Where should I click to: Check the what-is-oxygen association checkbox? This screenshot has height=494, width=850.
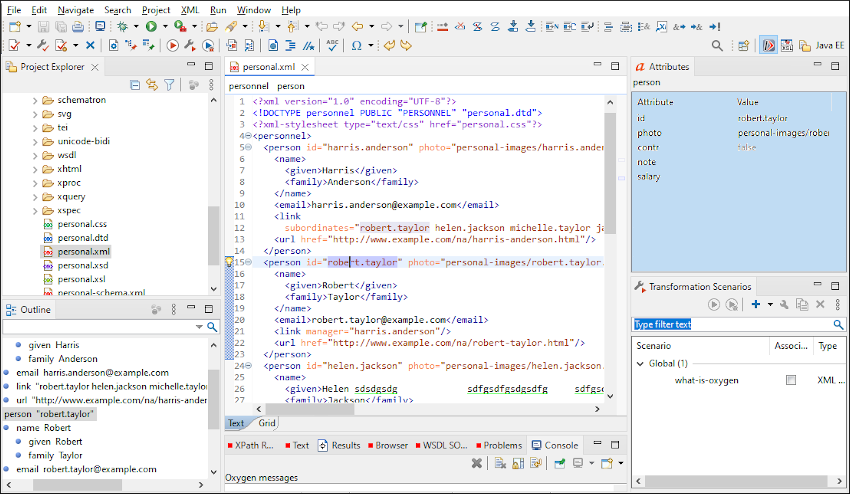pyautogui.click(x=791, y=380)
